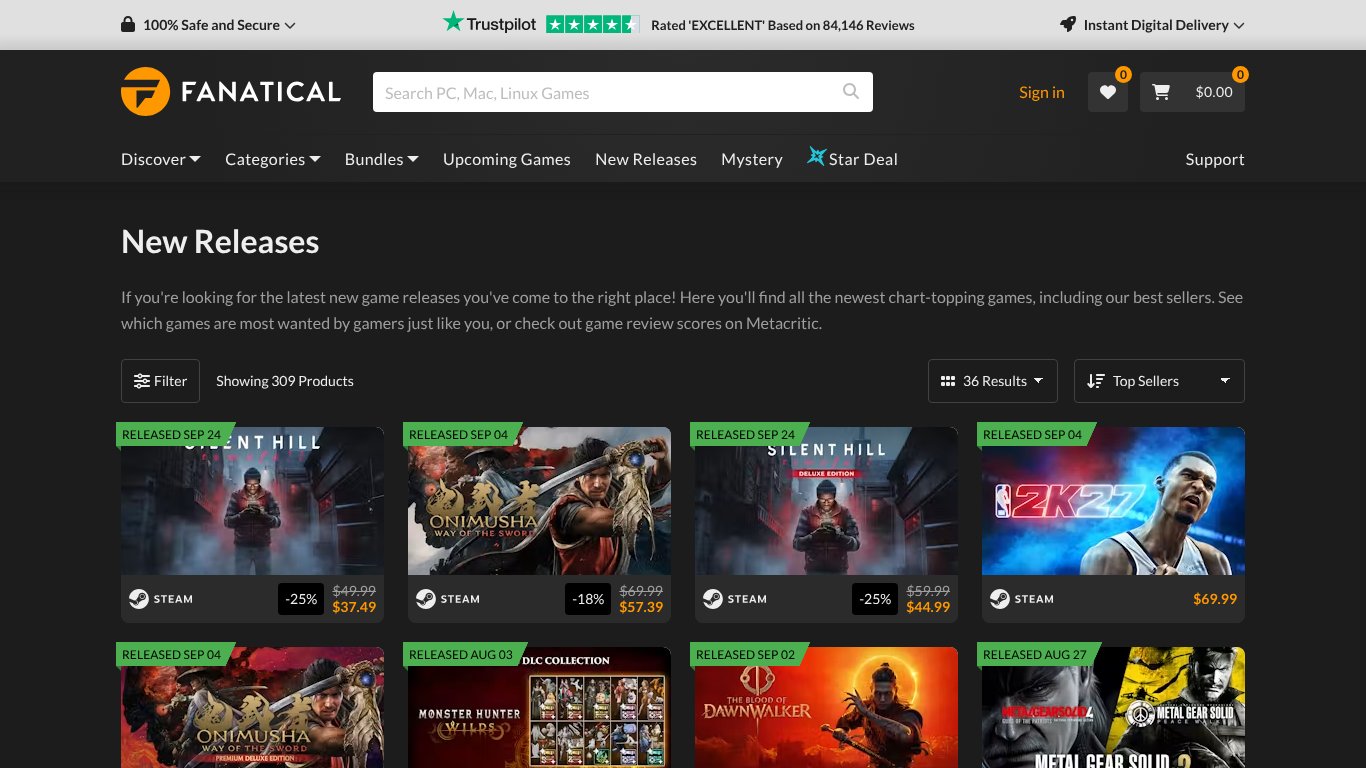Click the $0.00 cart total

tap(1214, 92)
